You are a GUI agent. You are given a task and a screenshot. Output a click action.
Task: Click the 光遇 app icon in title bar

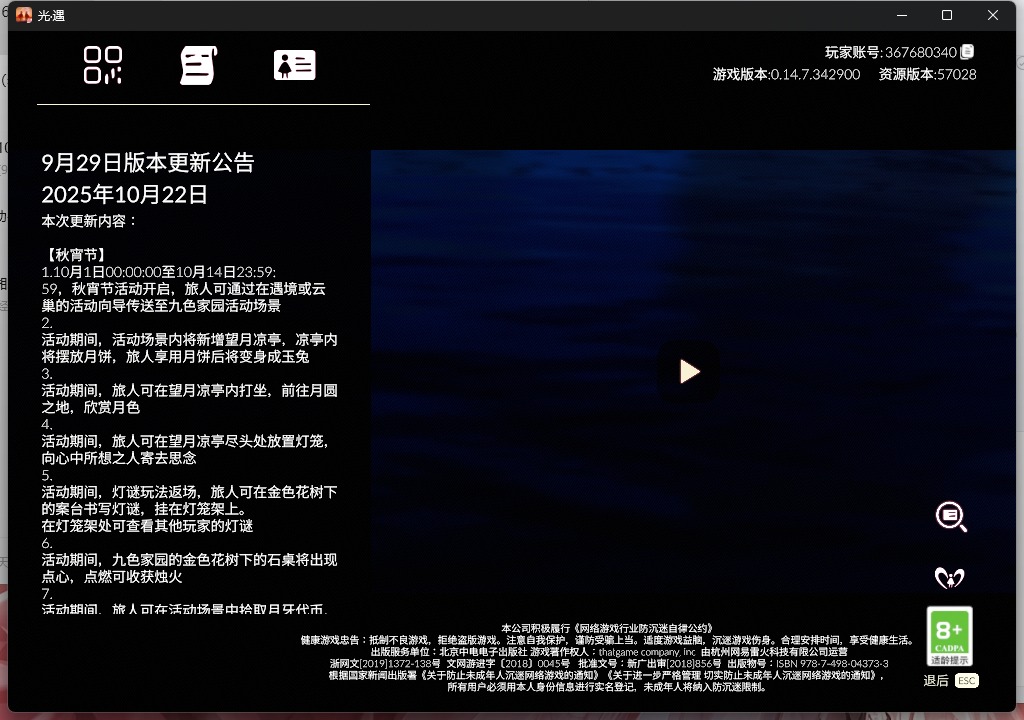click(x=24, y=15)
